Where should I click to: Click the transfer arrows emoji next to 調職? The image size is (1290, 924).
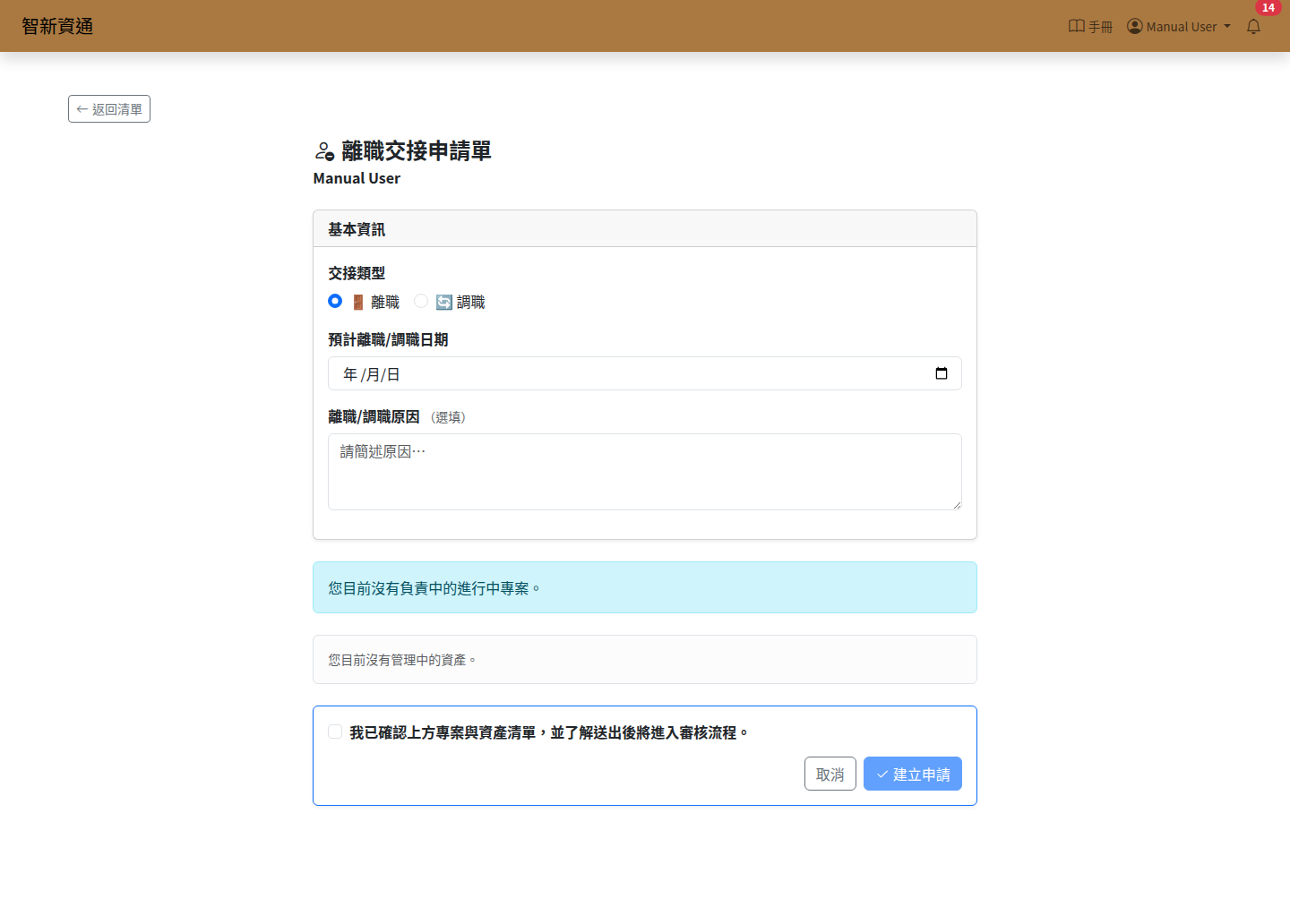(444, 302)
